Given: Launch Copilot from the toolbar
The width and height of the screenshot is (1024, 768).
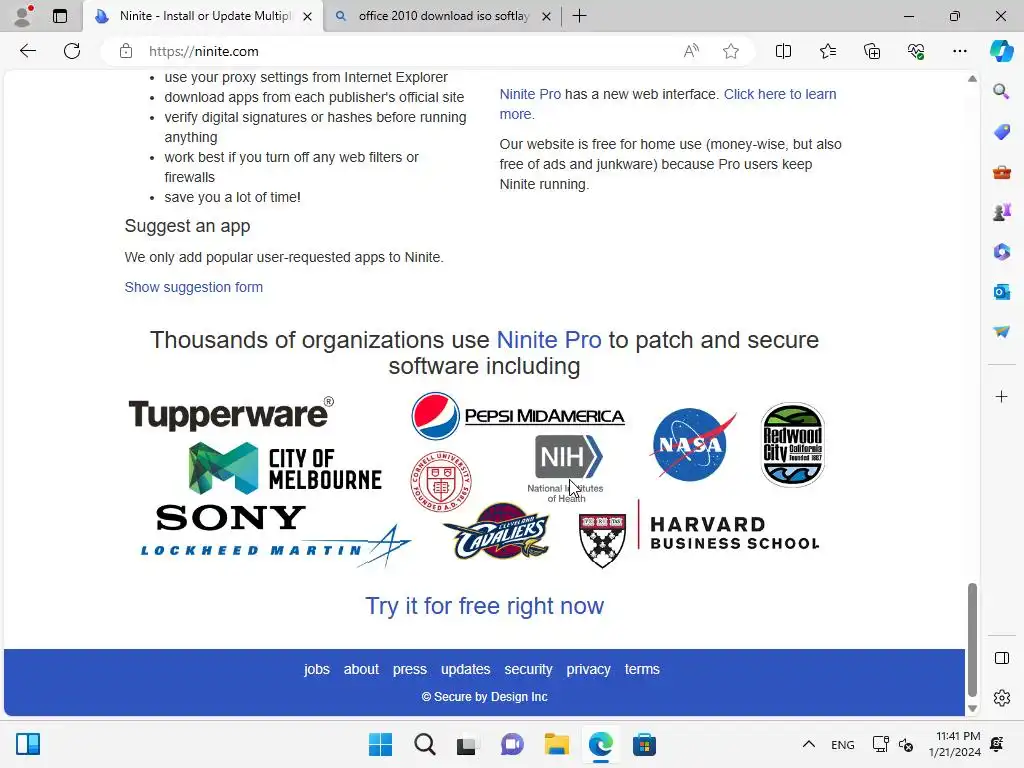Looking at the screenshot, I should (x=1001, y=51).
